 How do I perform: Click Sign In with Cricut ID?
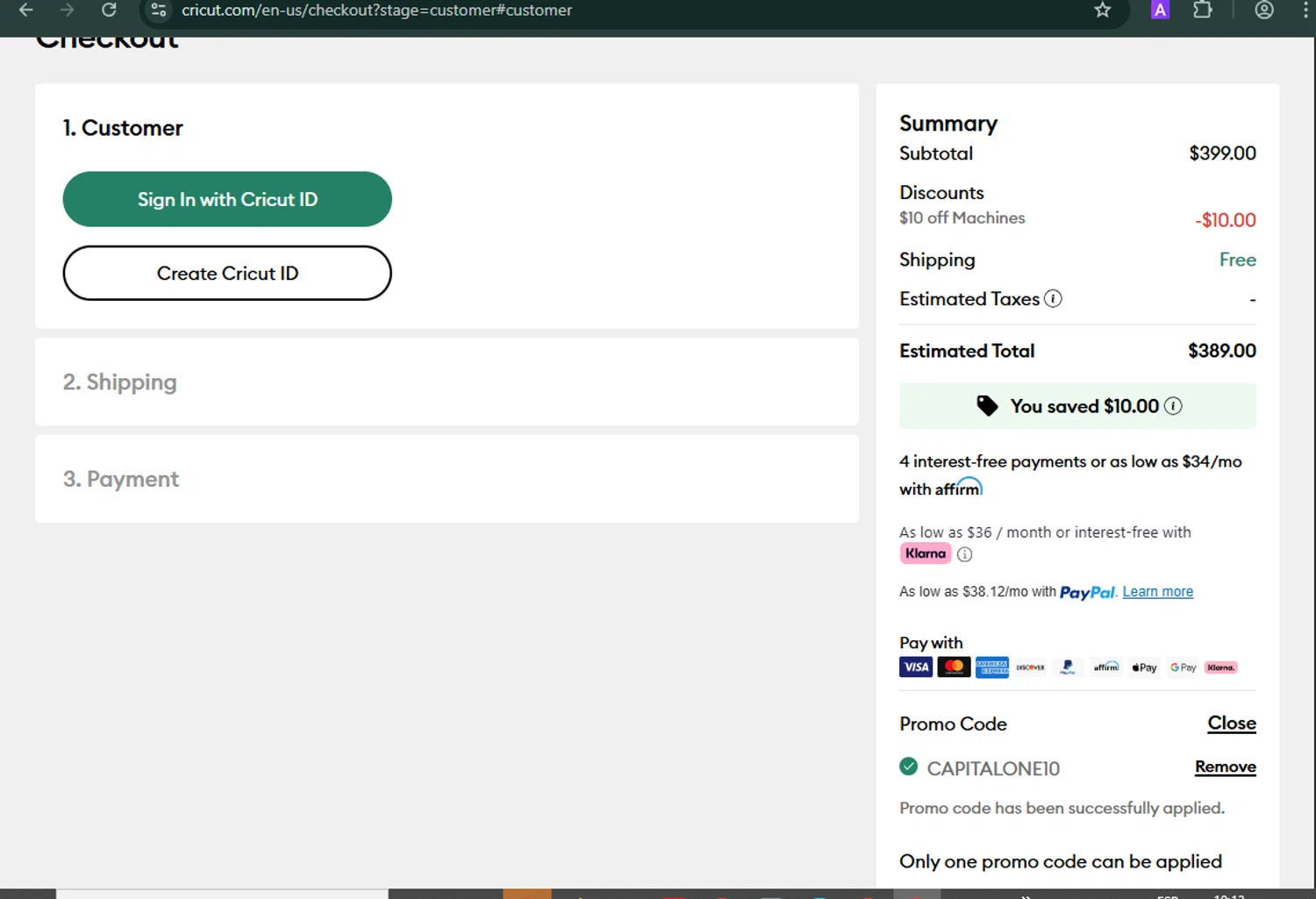point(227,199)
